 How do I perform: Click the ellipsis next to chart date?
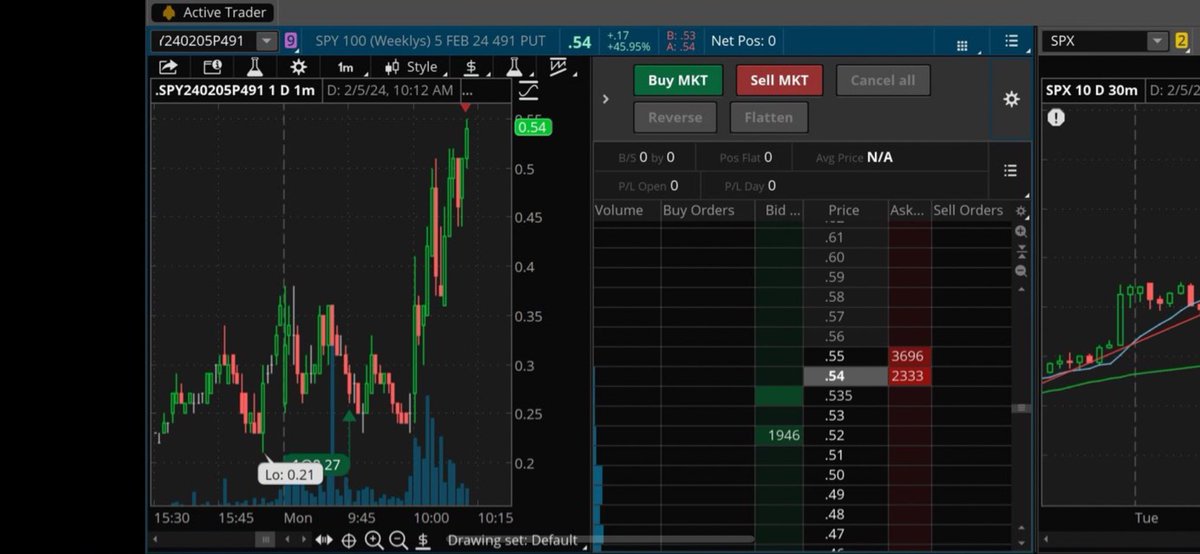[468, 90]
